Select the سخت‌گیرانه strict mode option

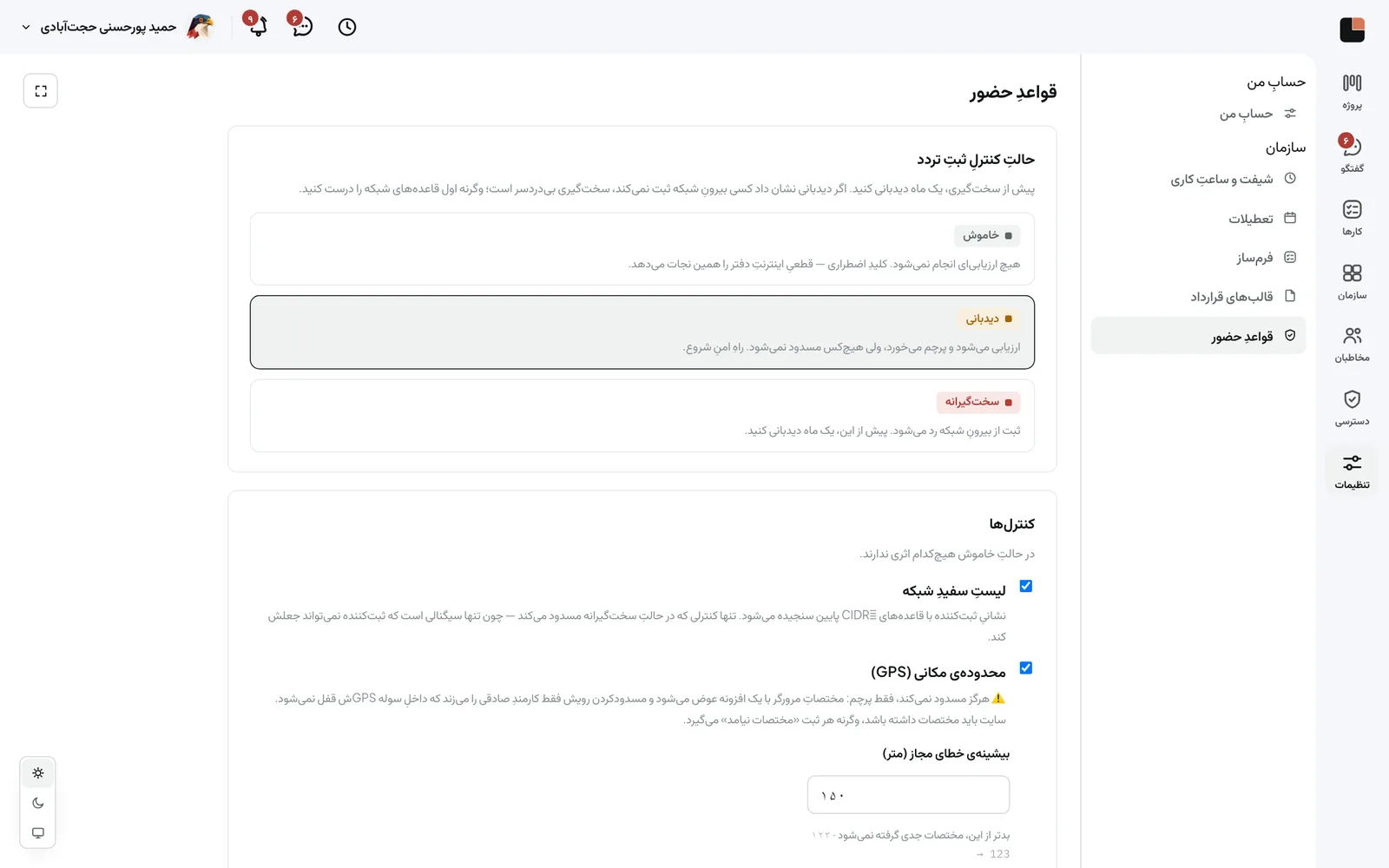(642, 416)
